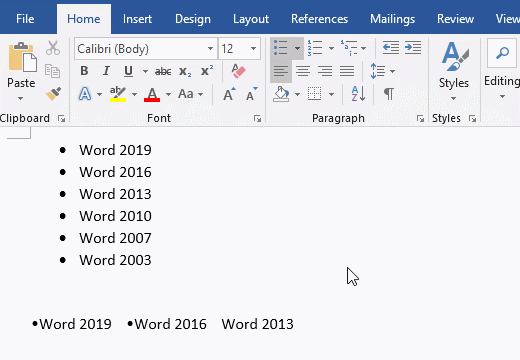Apply yellow text highlight color
This screenshot has width=520, height=360.
118,94
